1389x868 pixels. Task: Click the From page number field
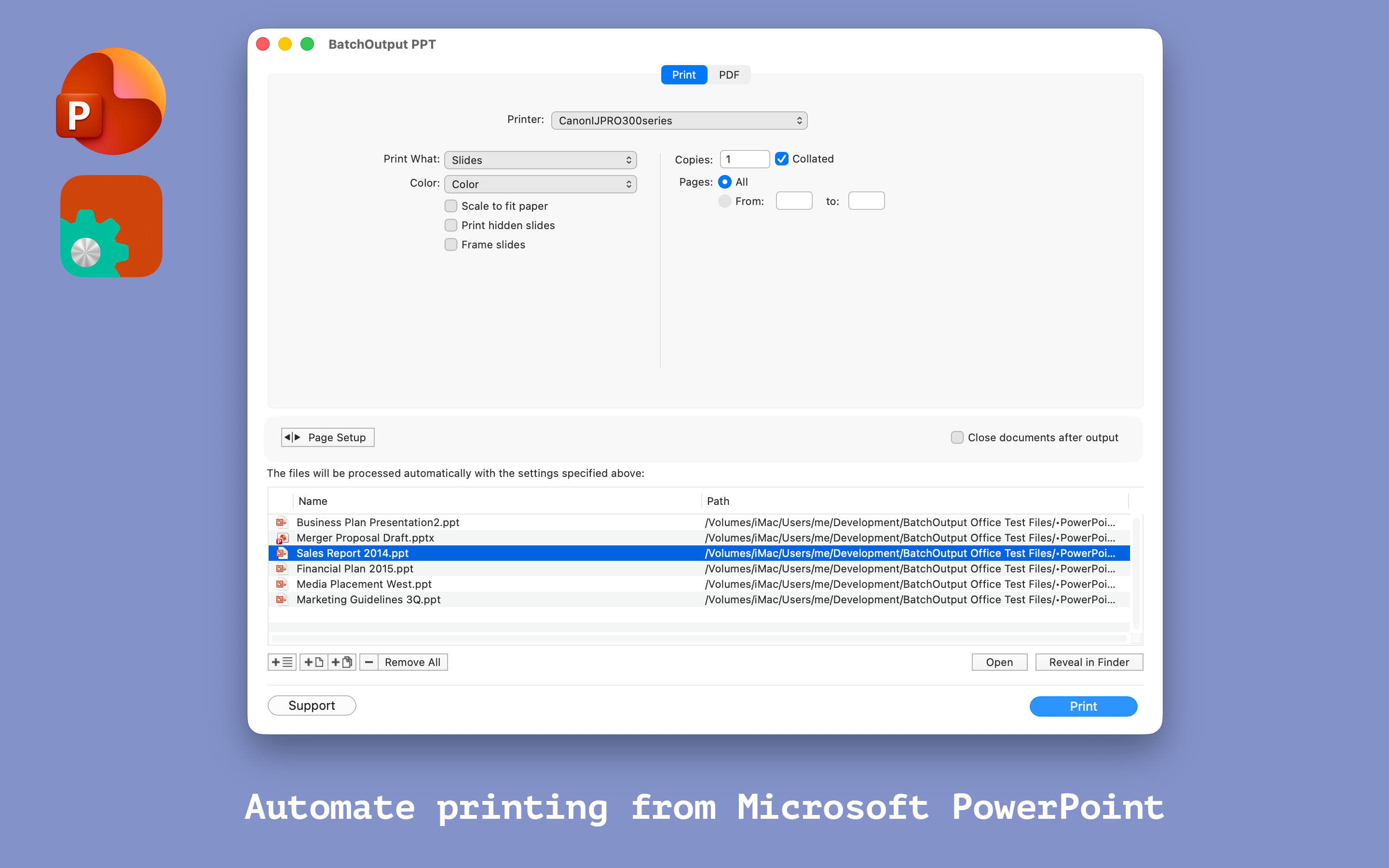tap(794, 201)
